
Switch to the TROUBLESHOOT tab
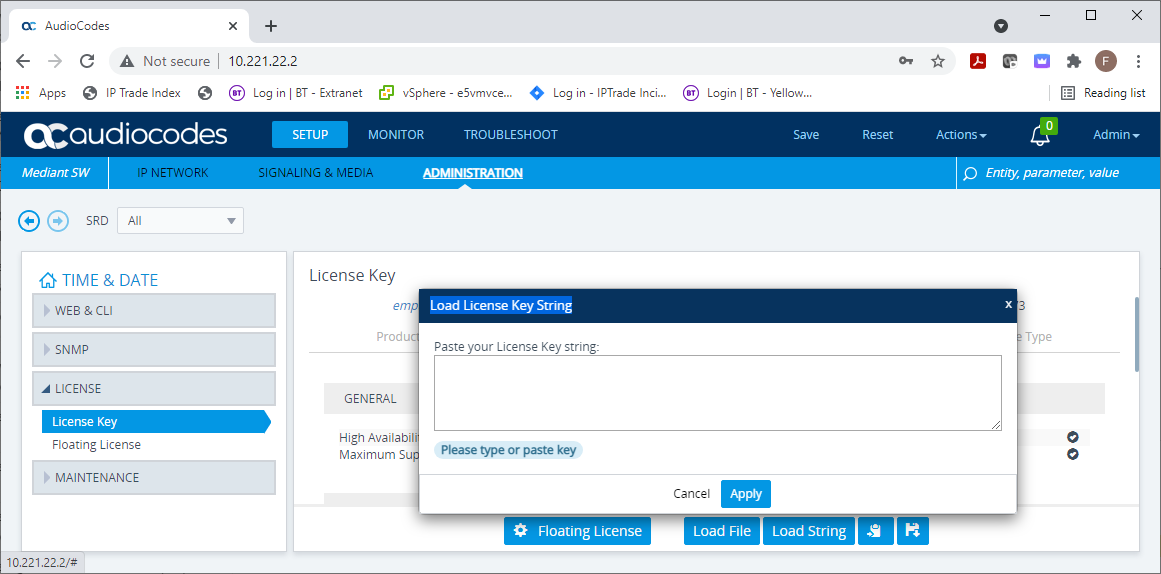click(511, 135)
